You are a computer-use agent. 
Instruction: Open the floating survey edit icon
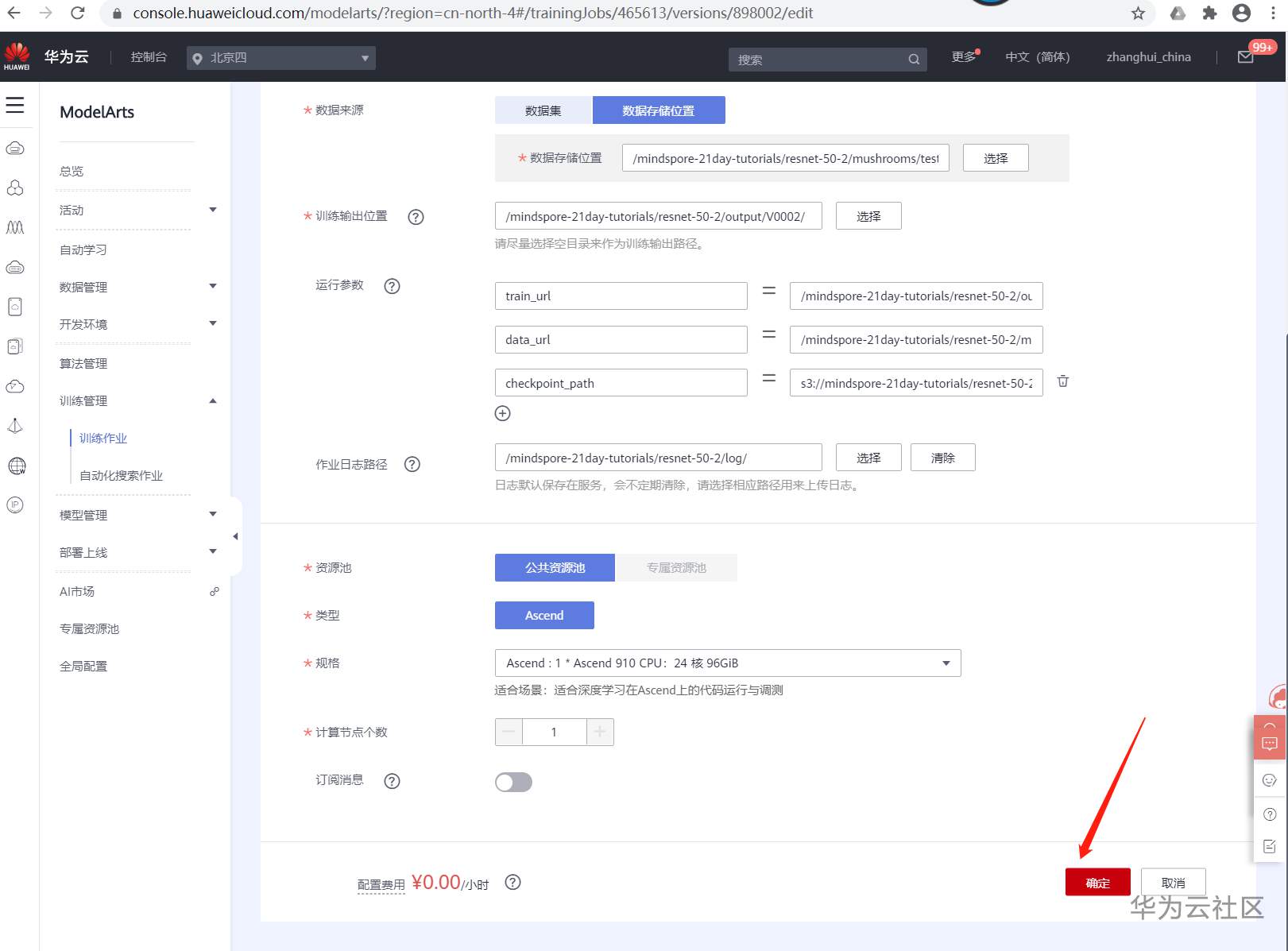click(1270, 847)
